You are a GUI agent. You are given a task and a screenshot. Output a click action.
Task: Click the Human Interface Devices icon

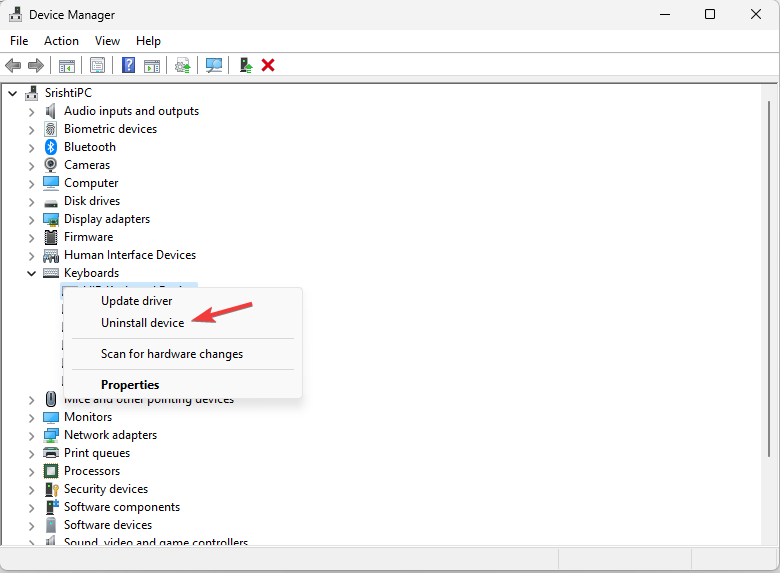(x=51, y=256)
